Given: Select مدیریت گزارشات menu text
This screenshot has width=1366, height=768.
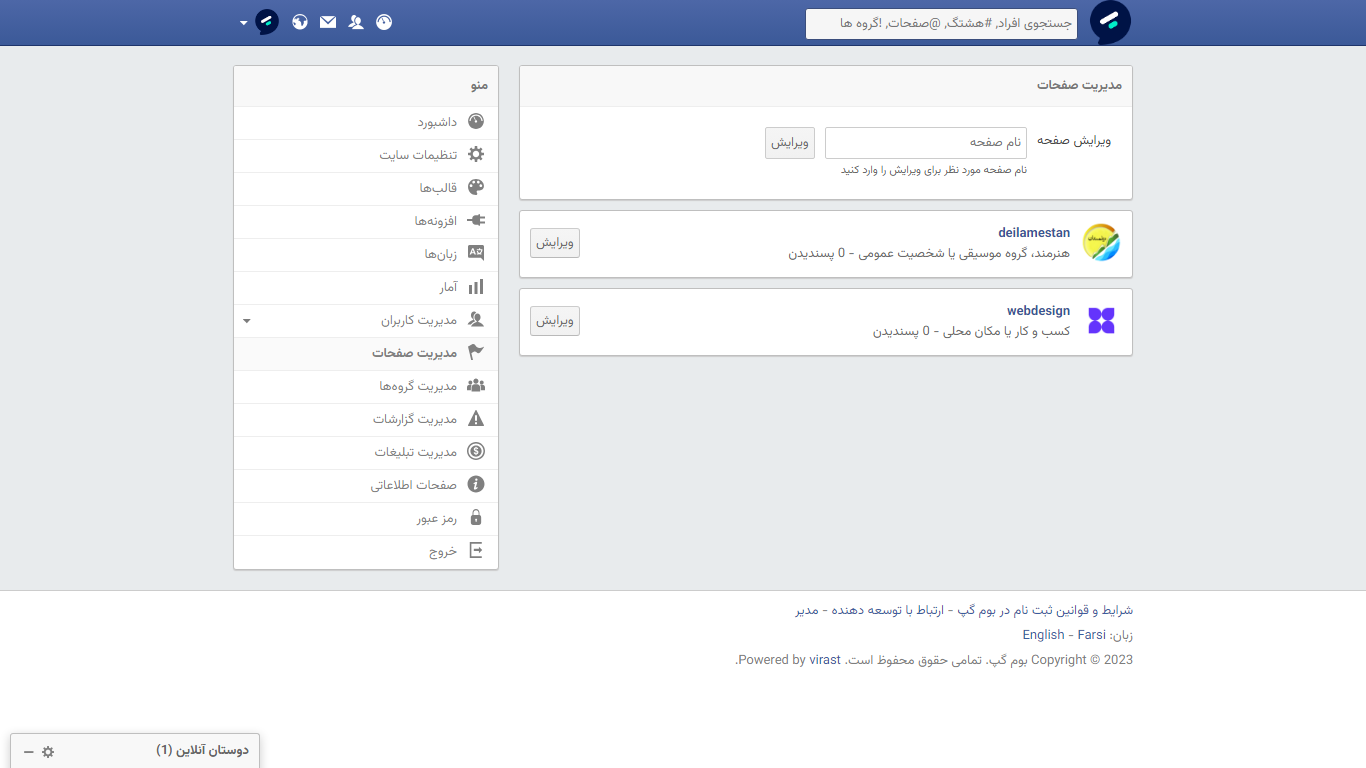Looking at the screenshot, I should pos(415,419).
